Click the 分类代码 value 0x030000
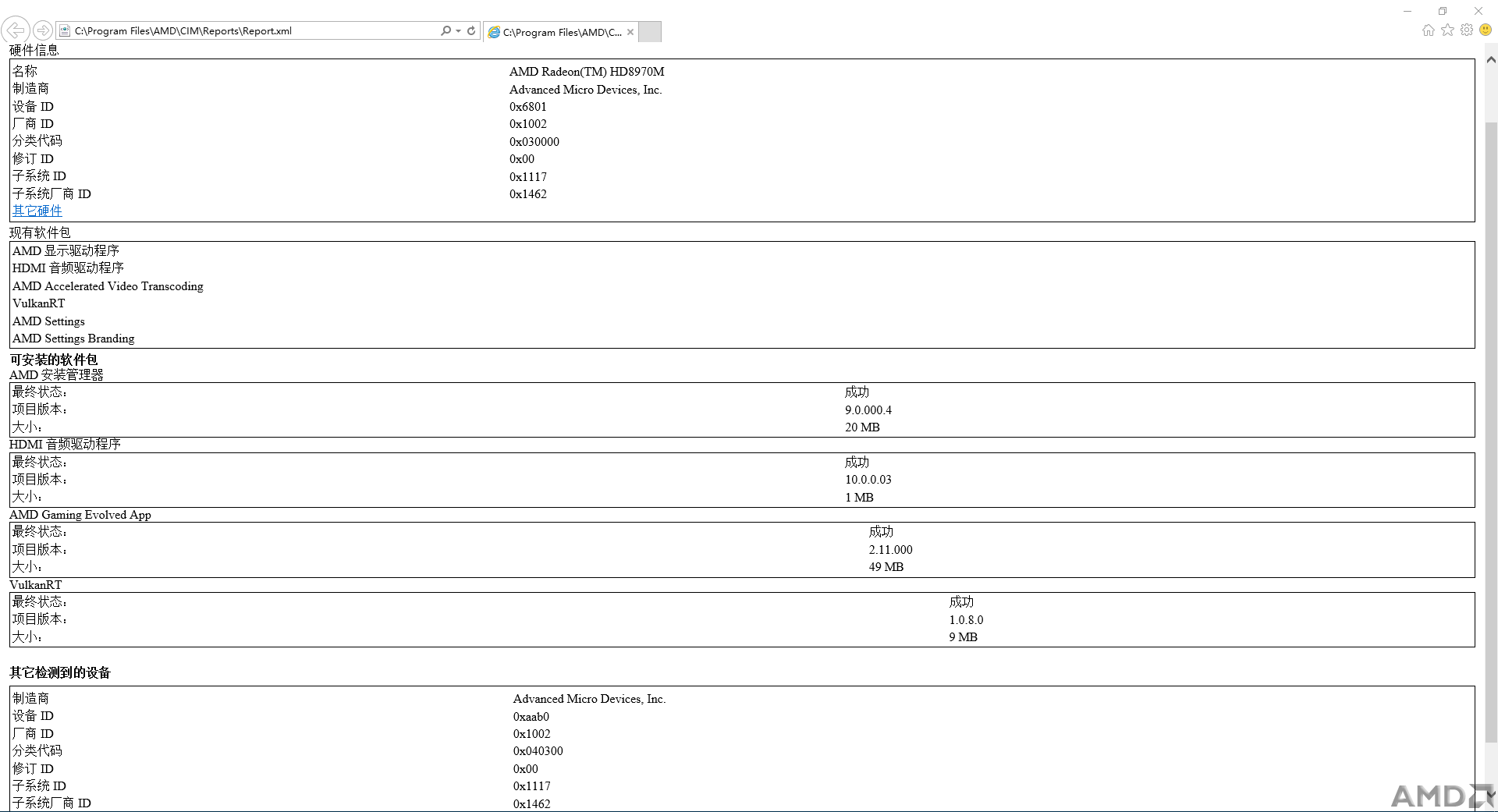The height and width of the screenshot is (812, 1498). (534, 142)
